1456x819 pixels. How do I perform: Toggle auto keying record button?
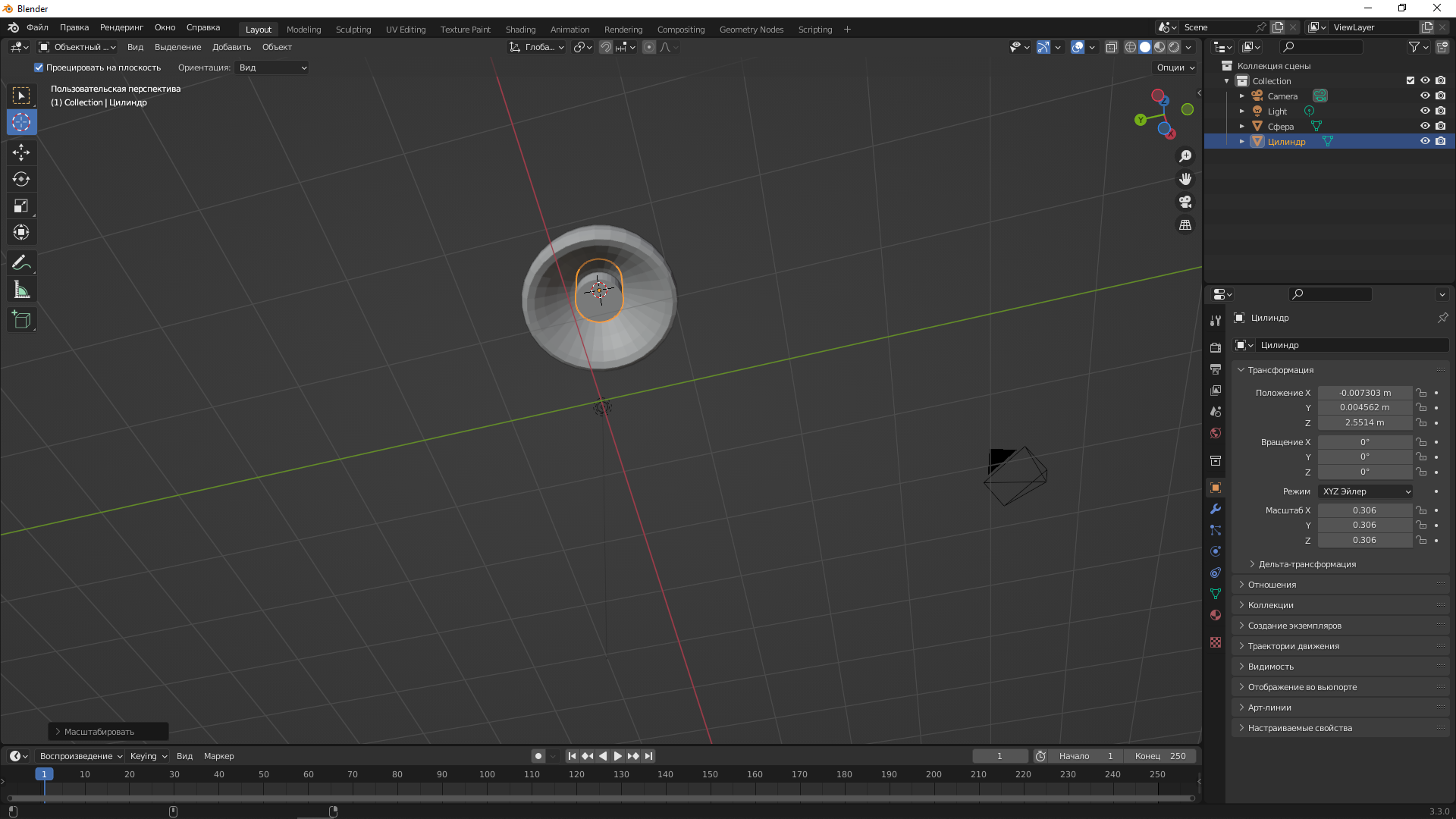pyautogui.click(x=538, y=756)
